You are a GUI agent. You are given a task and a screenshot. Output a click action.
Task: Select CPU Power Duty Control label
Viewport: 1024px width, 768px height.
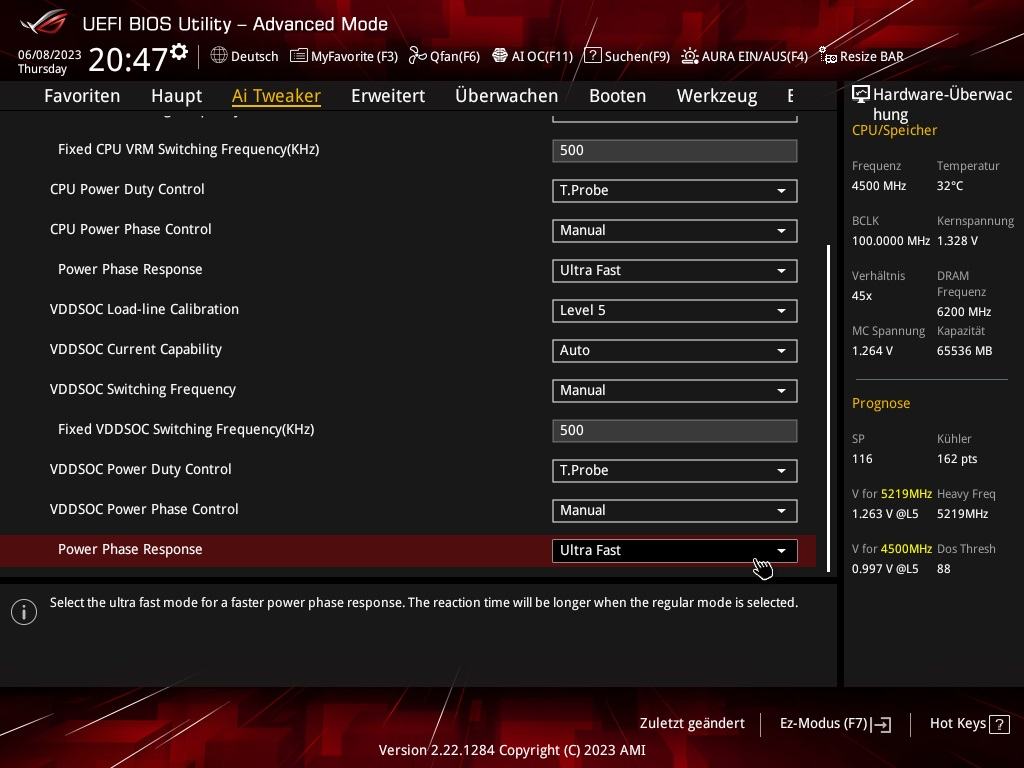[x=127, y=189]
